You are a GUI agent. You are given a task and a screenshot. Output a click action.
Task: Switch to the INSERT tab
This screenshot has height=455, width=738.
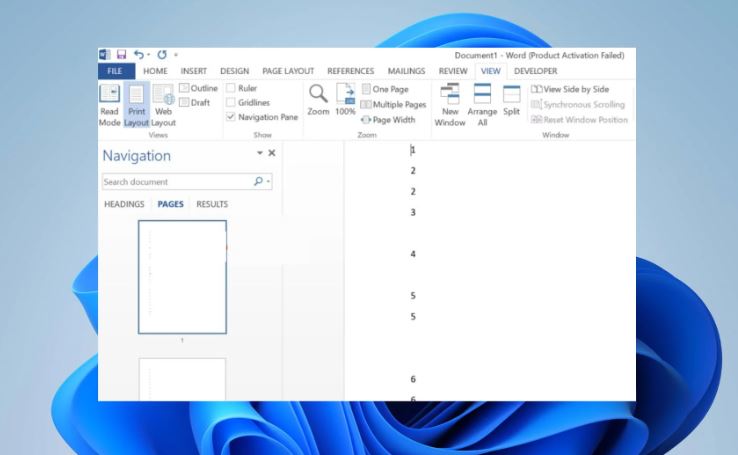193,71
